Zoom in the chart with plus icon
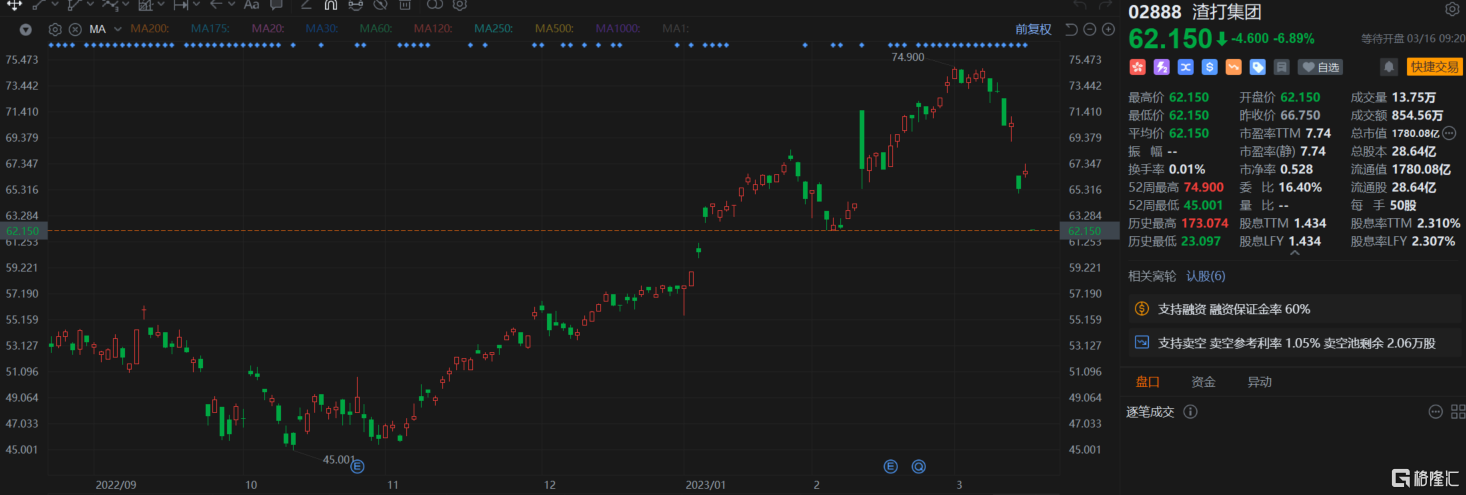This screenshot has height=495, width=1466. tap(1109, 29)
